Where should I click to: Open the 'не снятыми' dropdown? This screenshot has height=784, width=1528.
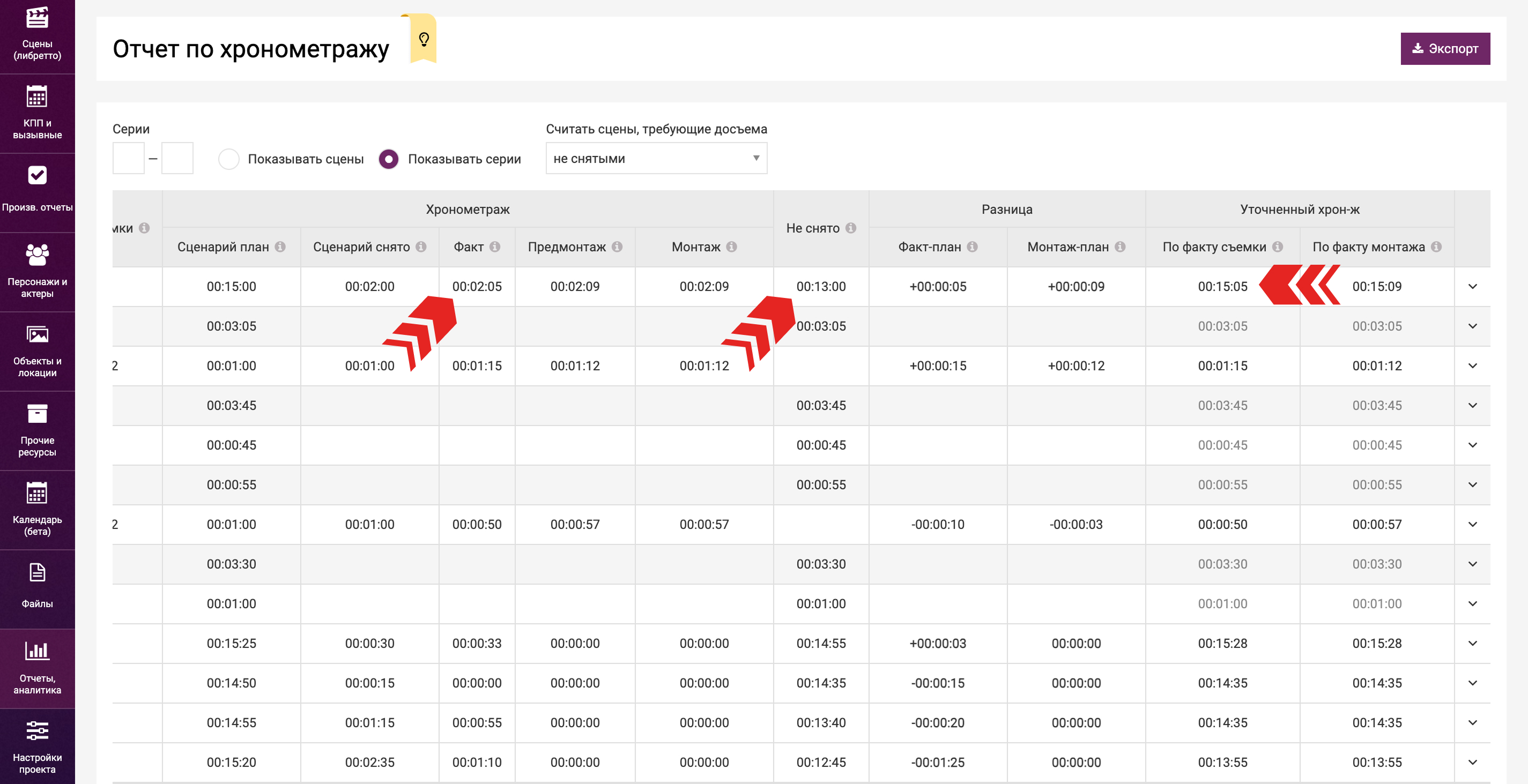656,158
